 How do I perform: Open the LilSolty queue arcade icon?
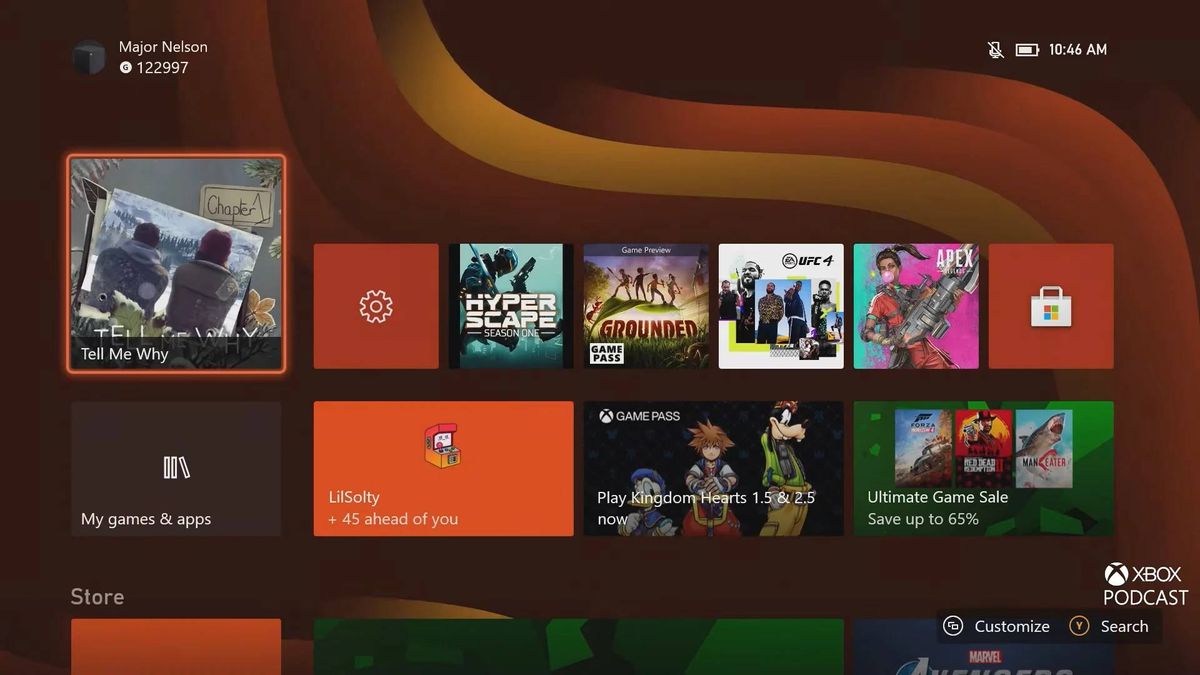tap(443, 448)
